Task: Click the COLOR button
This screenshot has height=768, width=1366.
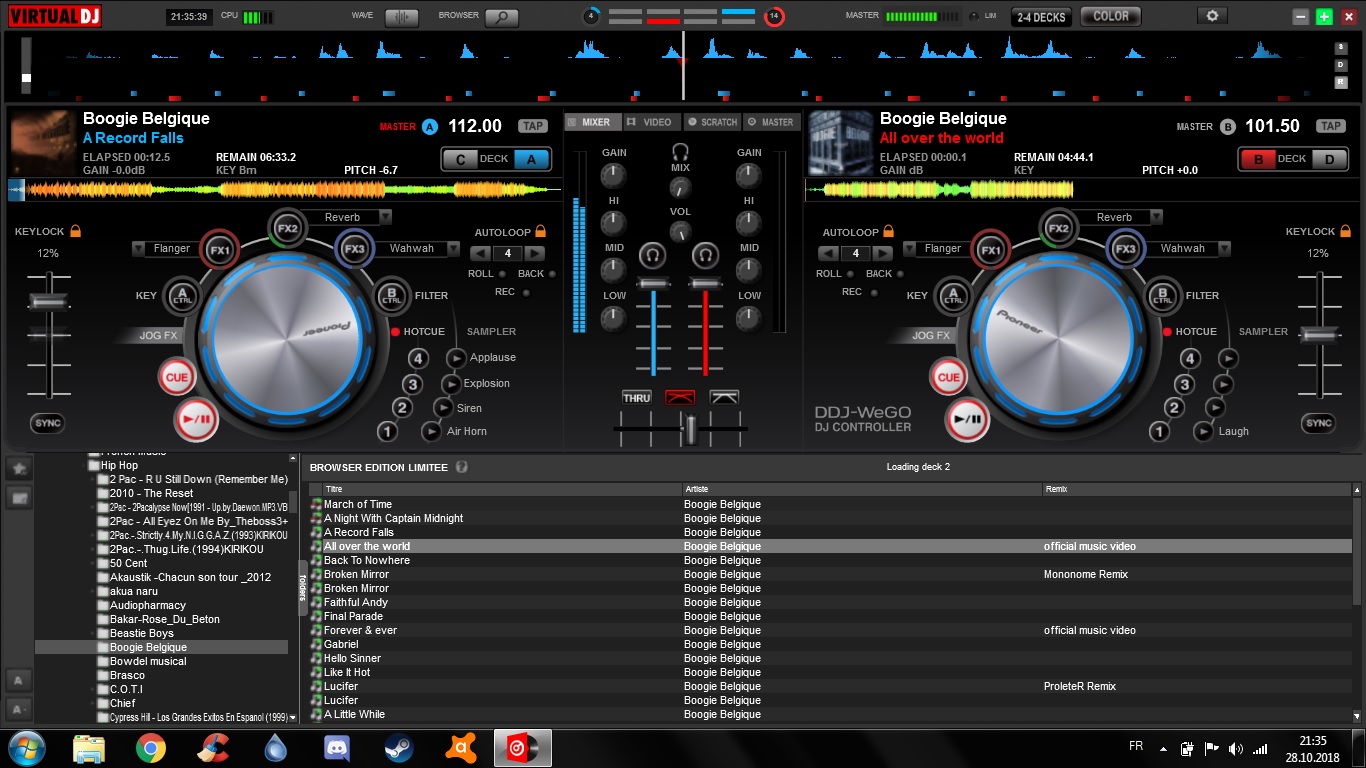Action: [1111, 17]
